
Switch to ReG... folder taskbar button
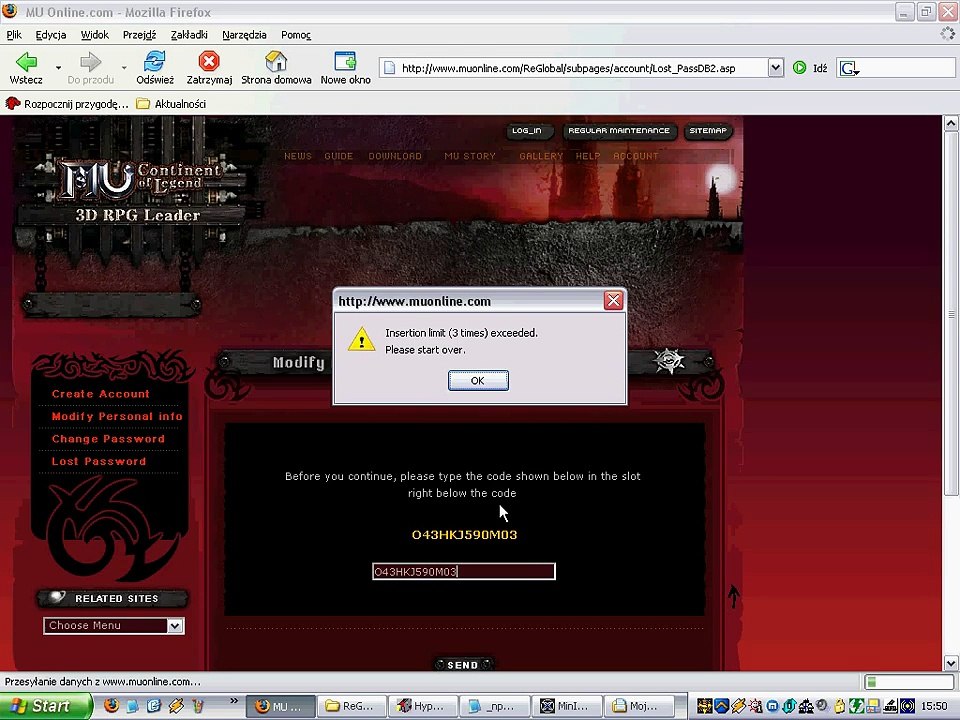tap(352, 706)
